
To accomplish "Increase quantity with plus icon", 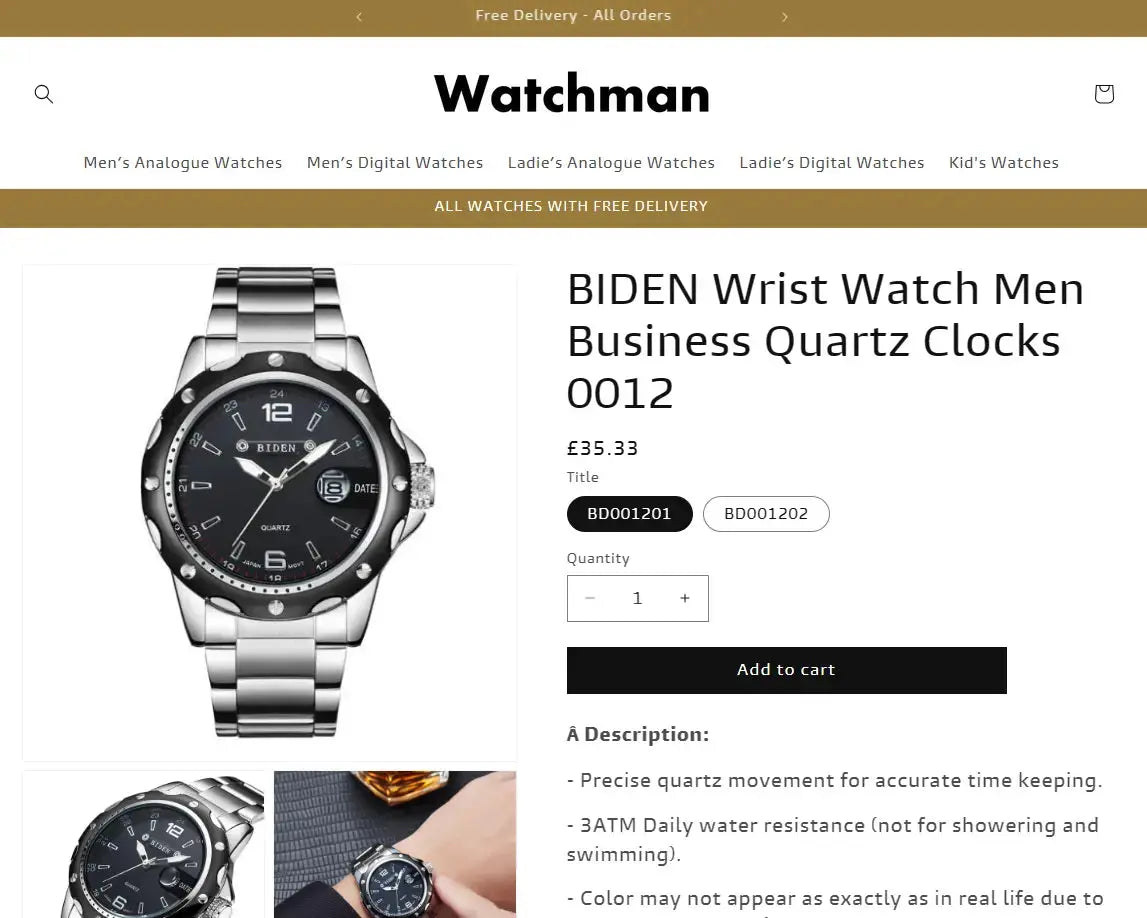I will click(685, 598).
